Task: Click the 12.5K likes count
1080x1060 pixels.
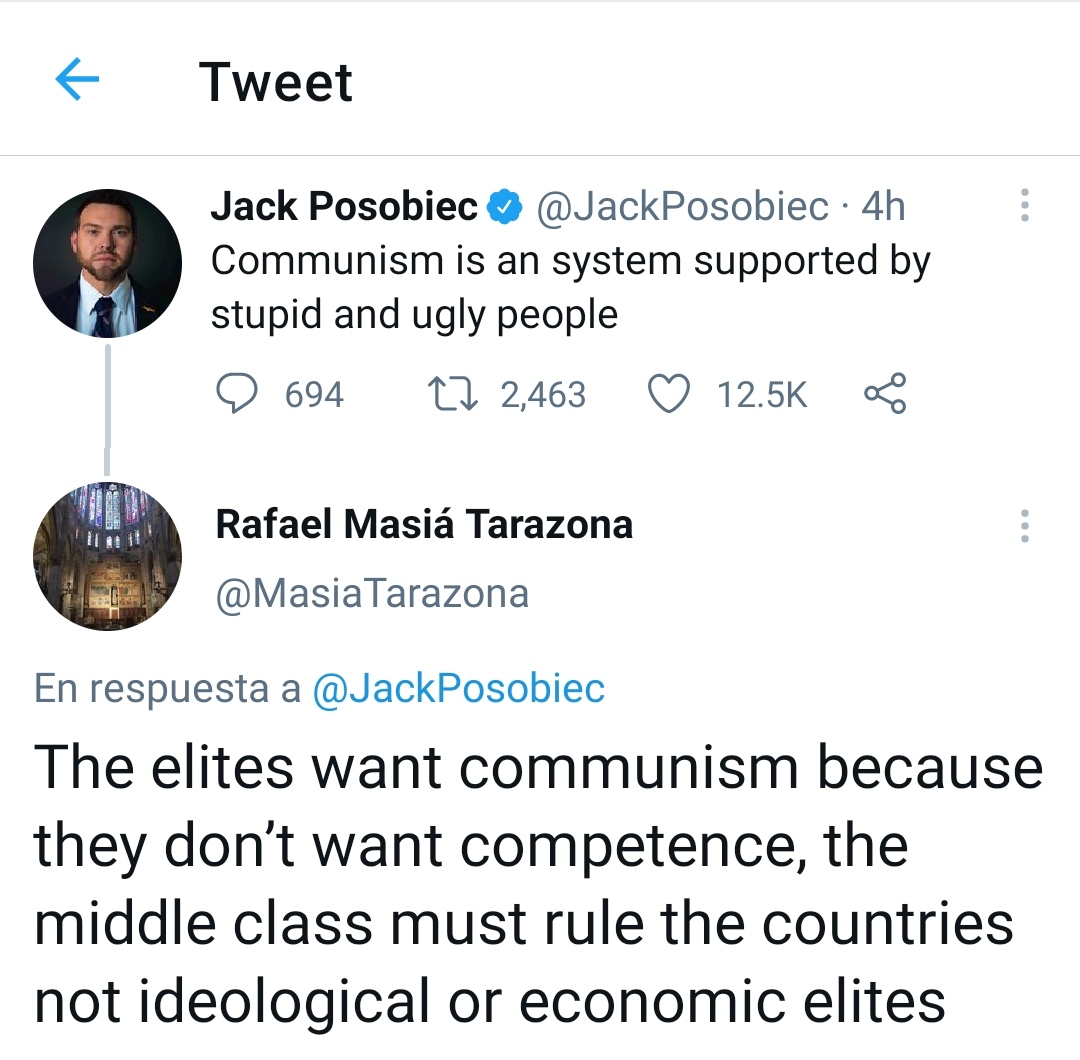Action: tap(761, 395)
